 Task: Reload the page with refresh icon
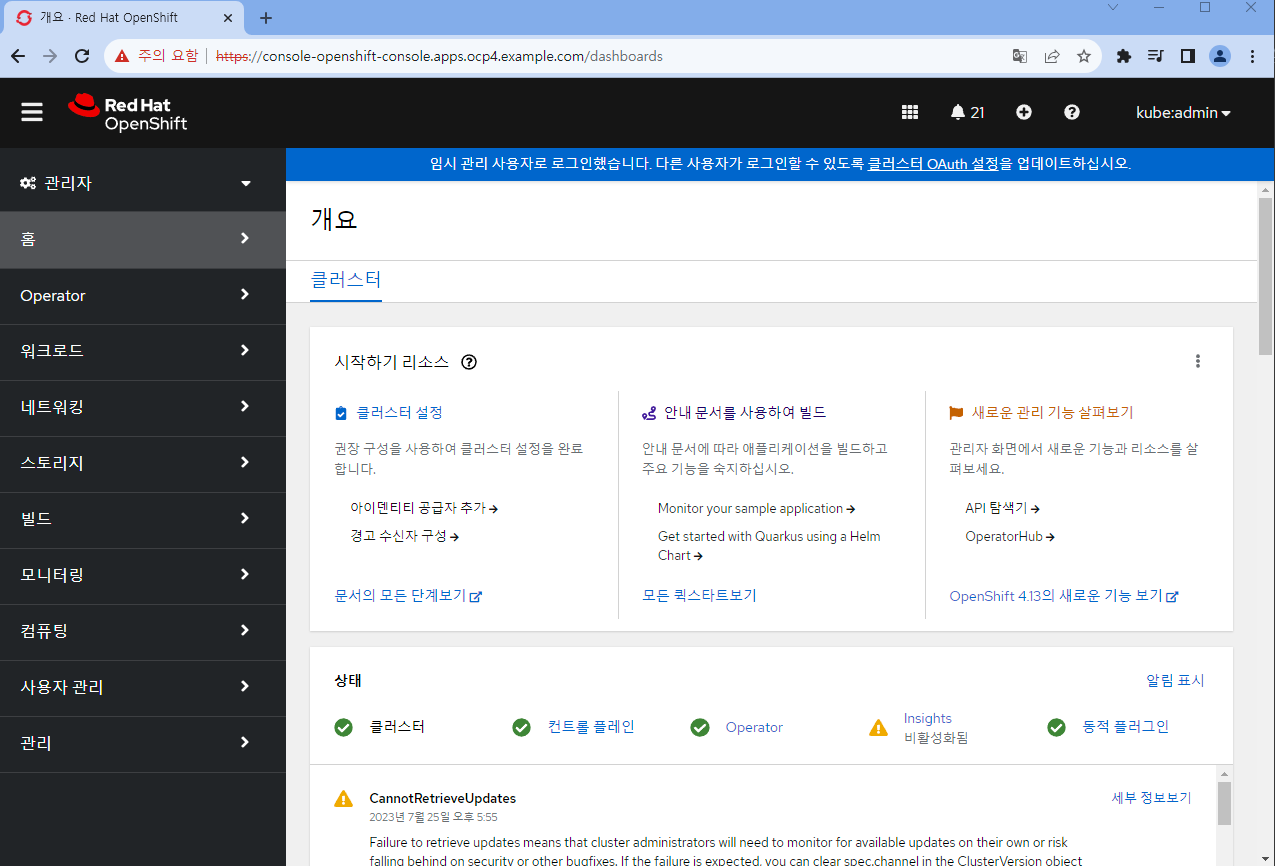[82, 56]
